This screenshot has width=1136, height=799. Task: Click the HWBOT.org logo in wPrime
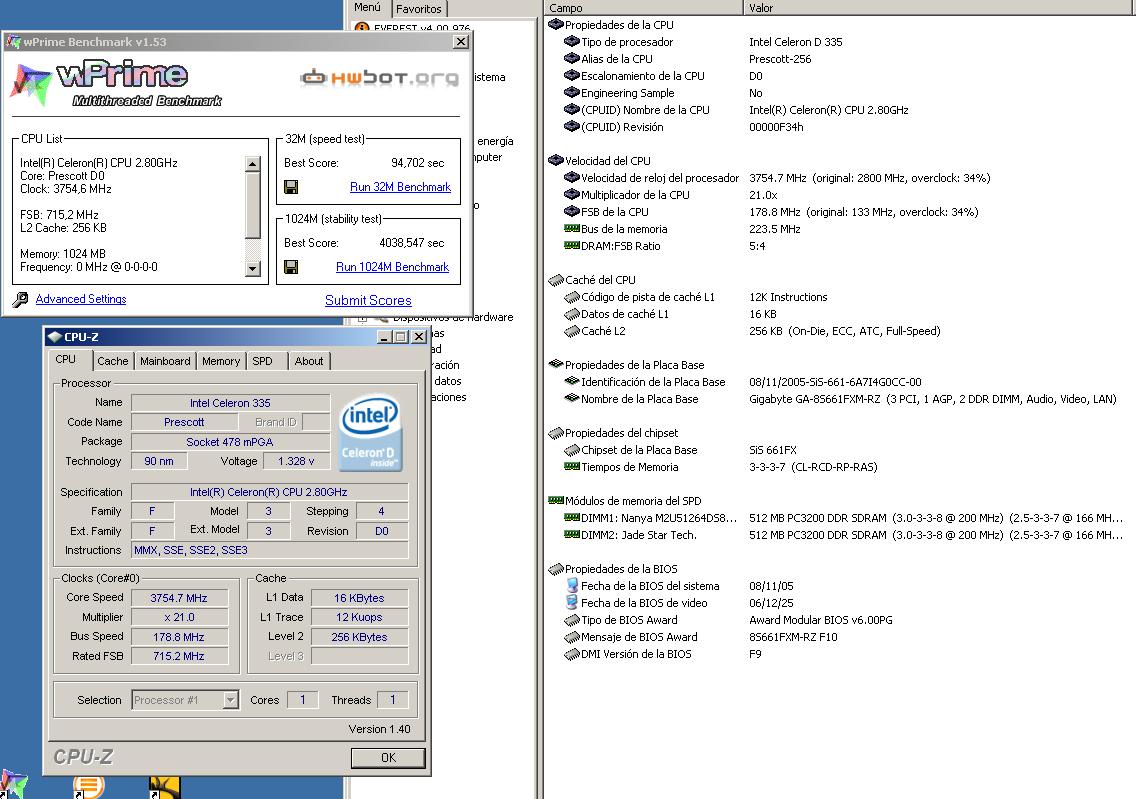click(x=380, y=77)
